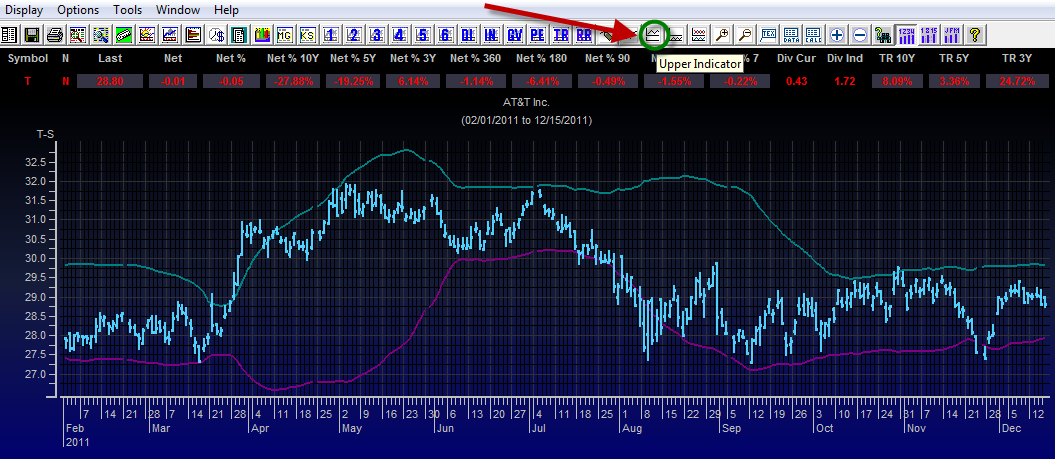
Task: Open the Tools menu
Action: point(127,10)
